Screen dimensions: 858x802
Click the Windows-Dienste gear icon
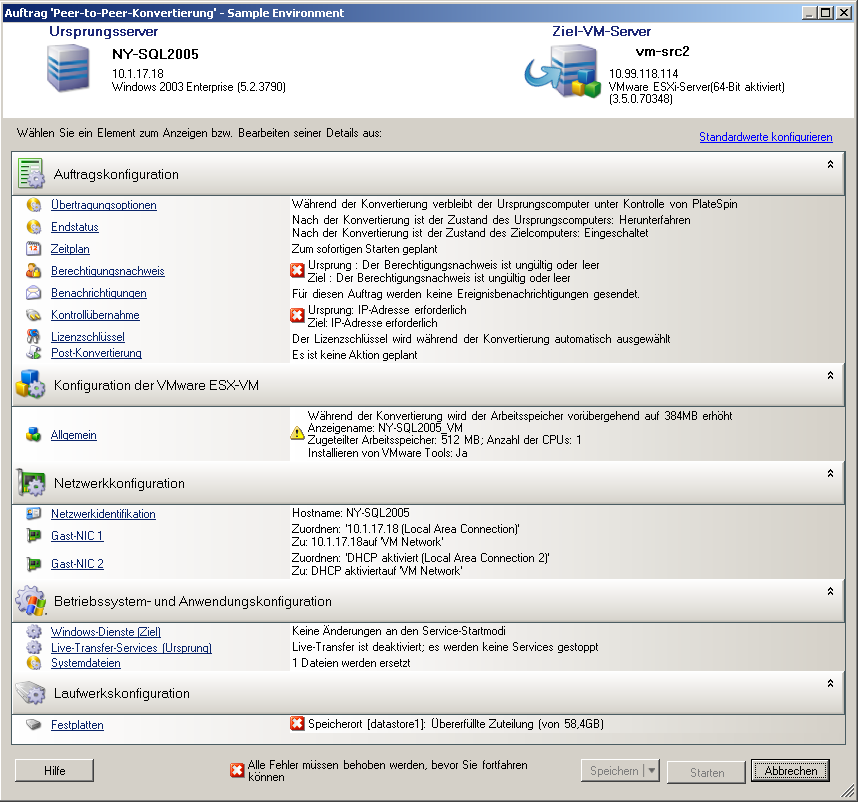[33, 632]
